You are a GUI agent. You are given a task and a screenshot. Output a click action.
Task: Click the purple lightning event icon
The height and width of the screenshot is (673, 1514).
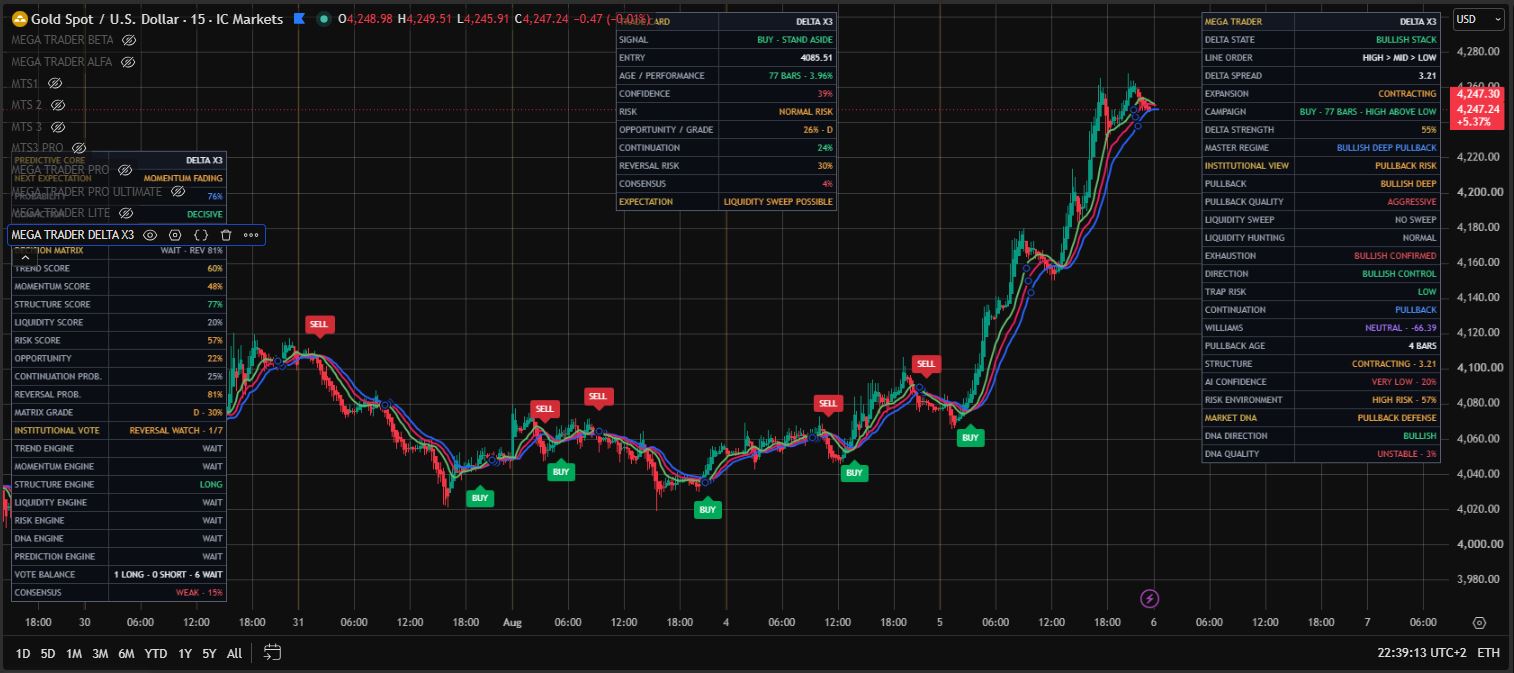[x=1150, y=598]
